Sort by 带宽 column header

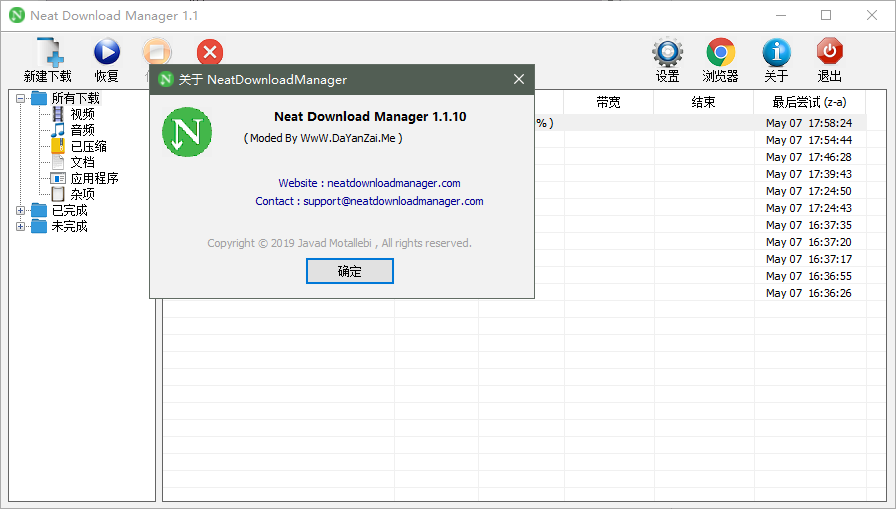tap(608, 102)
